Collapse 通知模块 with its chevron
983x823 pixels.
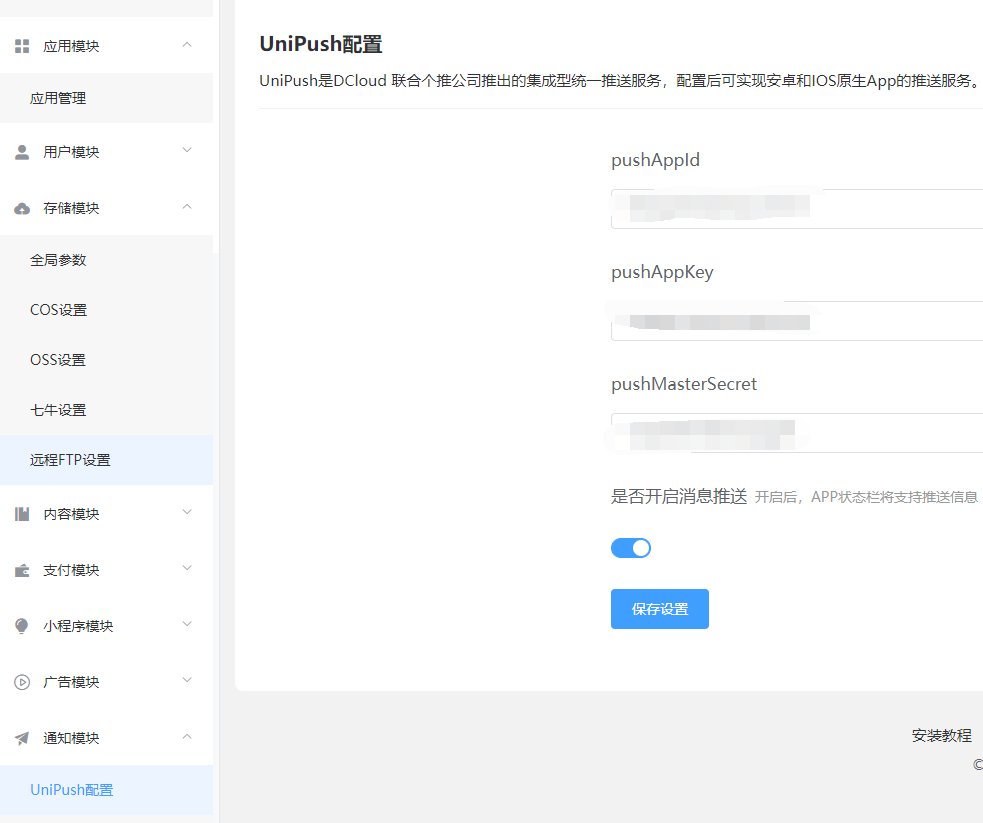[187, 737]
